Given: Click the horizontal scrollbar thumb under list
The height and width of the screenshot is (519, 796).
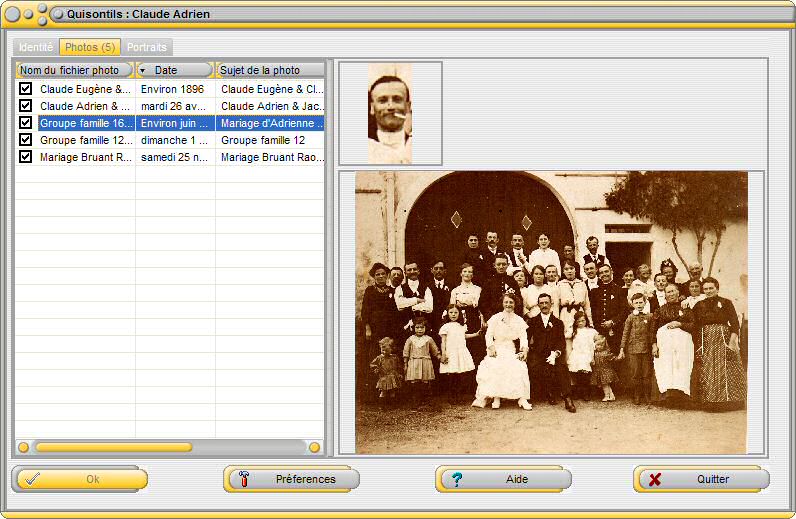Looking at the screenshot, I should [112, 447].
